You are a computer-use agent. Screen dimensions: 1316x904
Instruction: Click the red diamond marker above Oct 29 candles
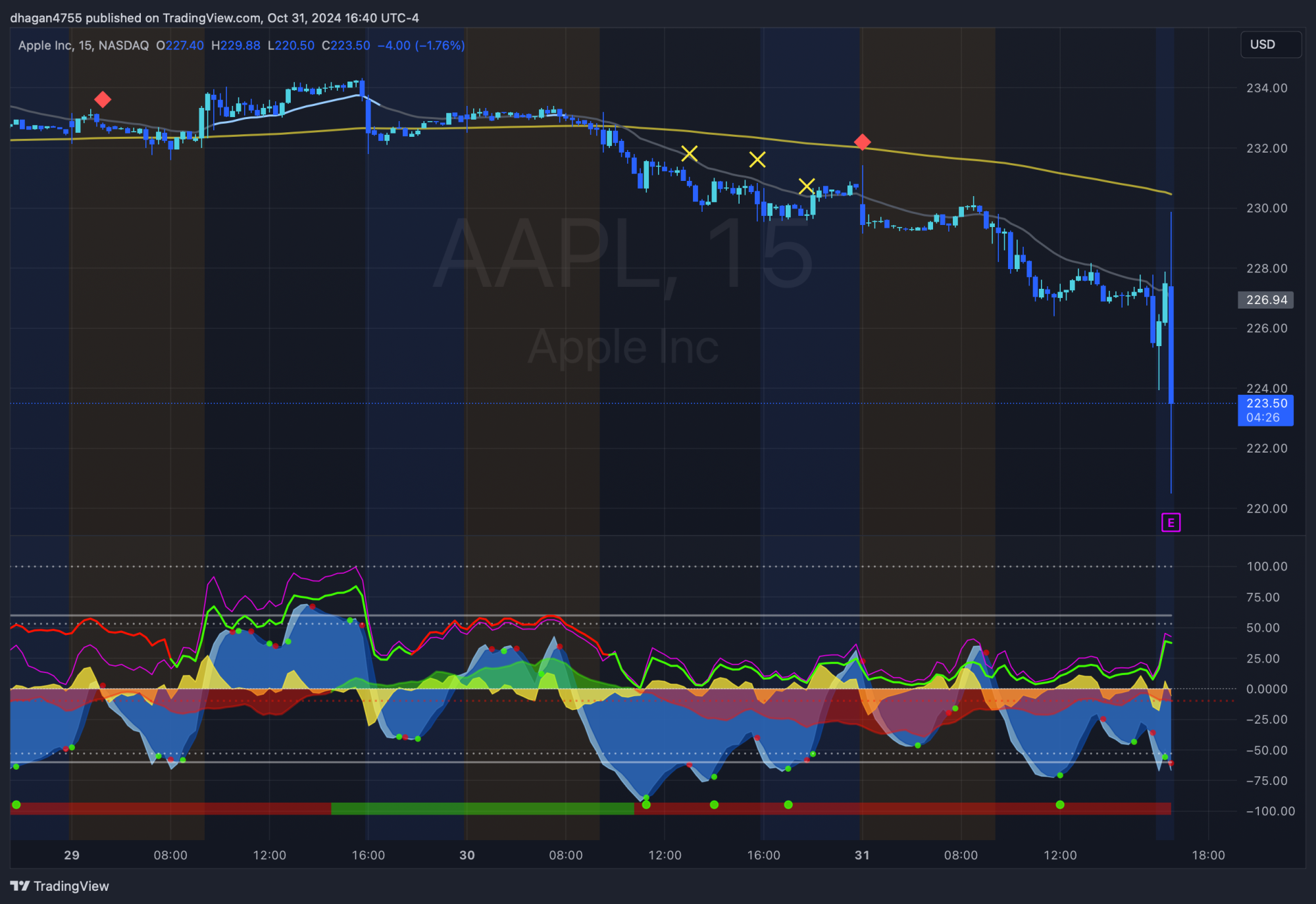(103, 99)
